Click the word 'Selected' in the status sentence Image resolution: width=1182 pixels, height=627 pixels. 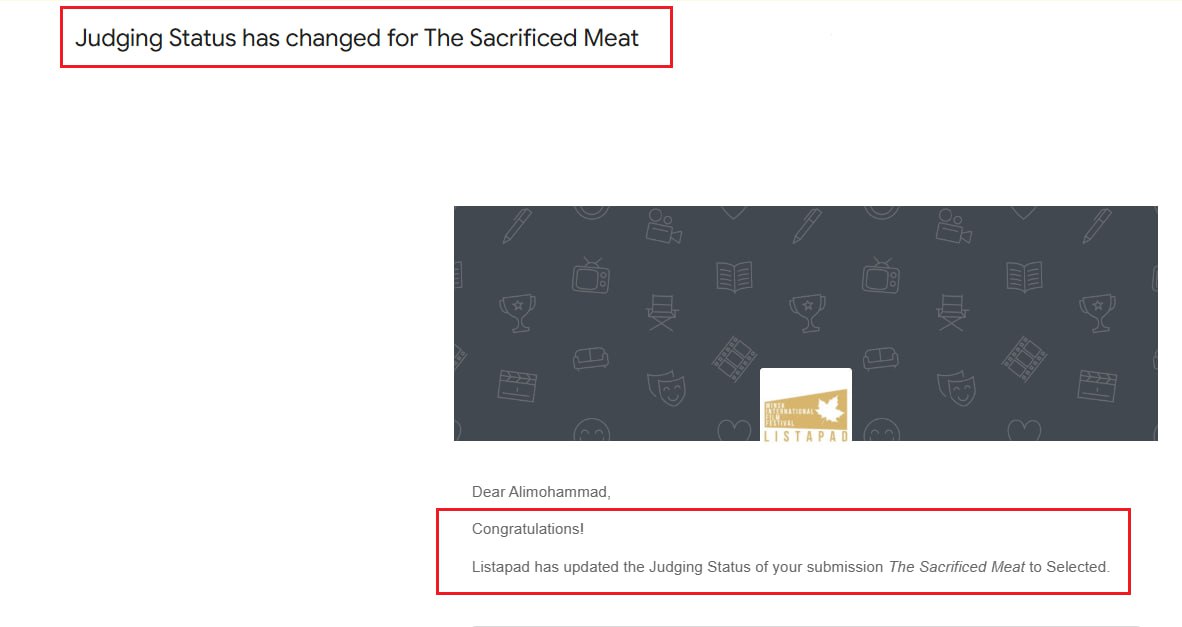coord(1077,567)
